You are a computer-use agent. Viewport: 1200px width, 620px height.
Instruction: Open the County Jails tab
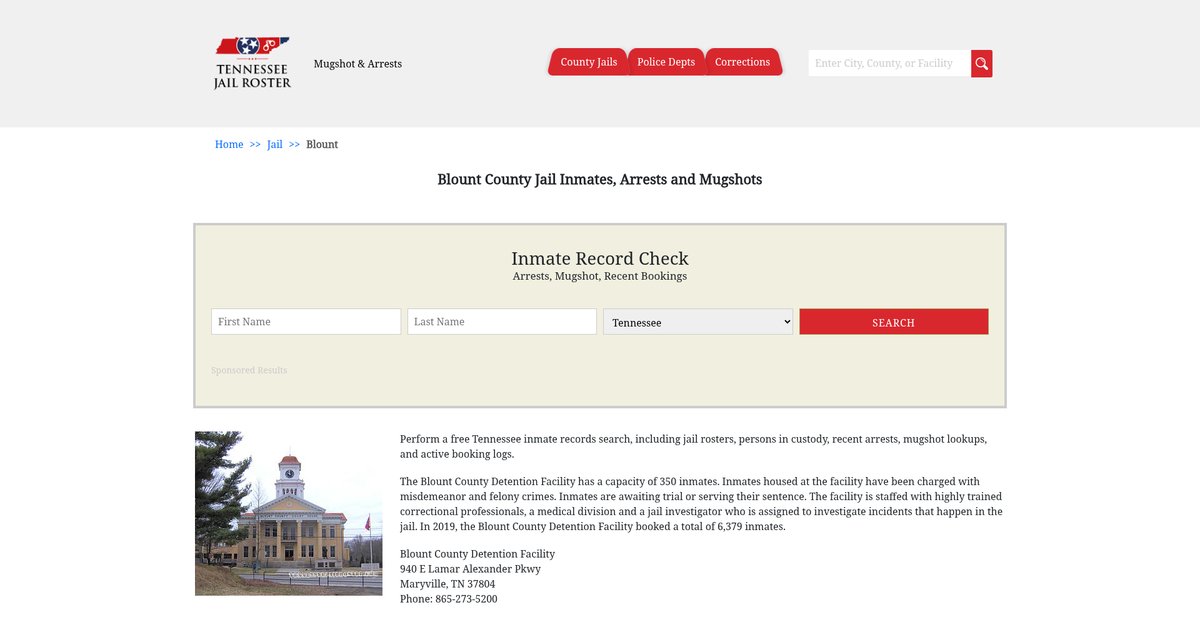coord(588,62)
